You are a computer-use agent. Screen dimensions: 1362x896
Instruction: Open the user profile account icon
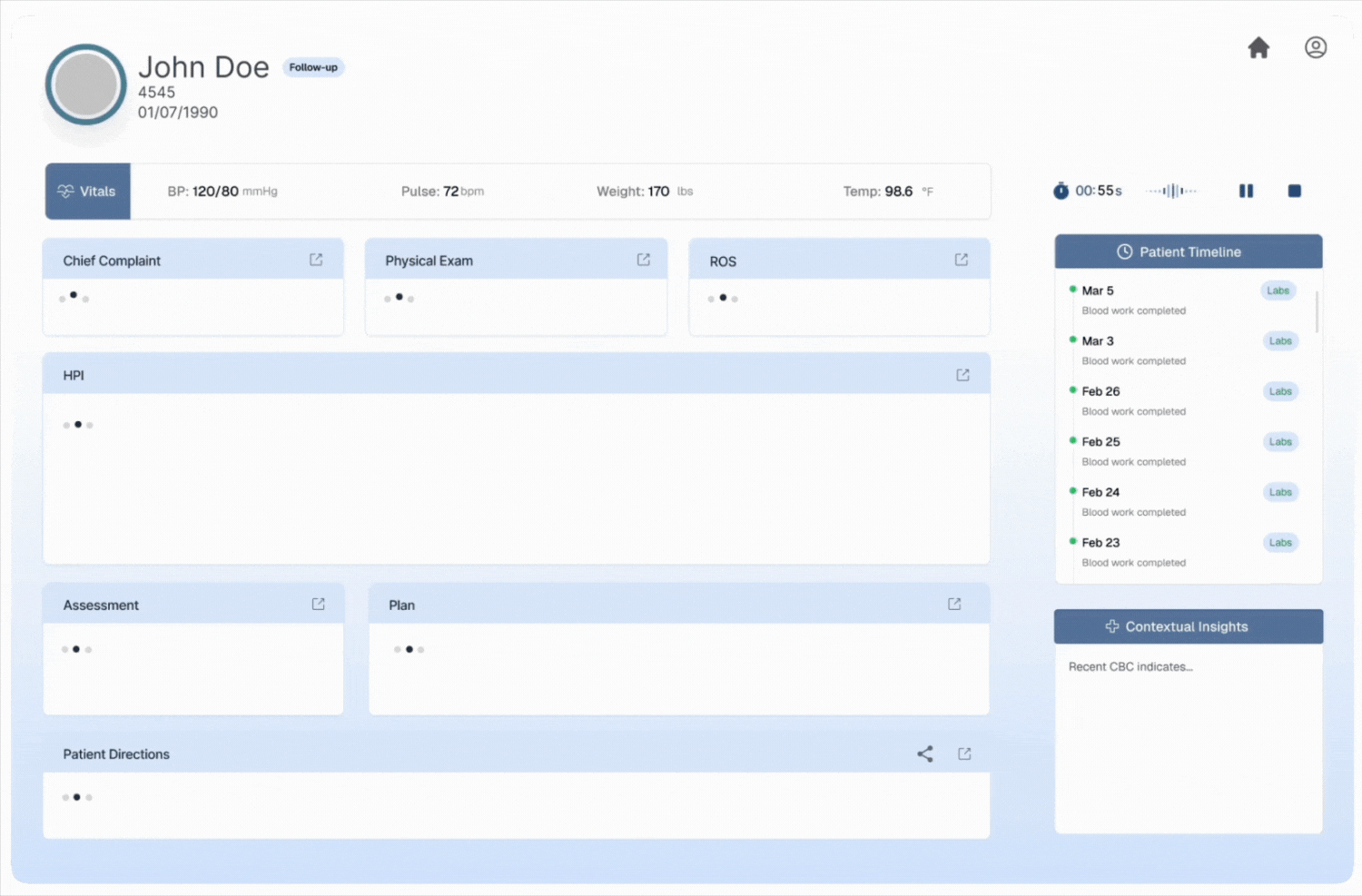click(x=1315, y=47)
